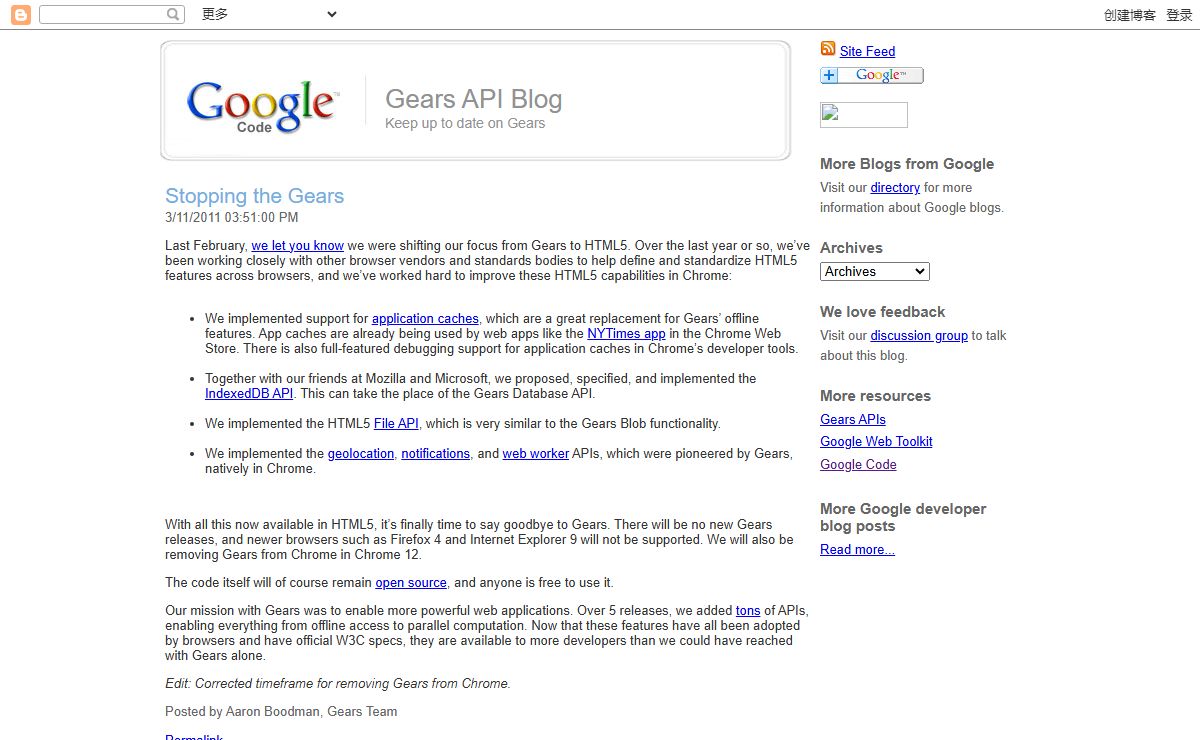The image size is (1200, 740).
Task: Open the Gears APIs resource link
Action: 853,419
